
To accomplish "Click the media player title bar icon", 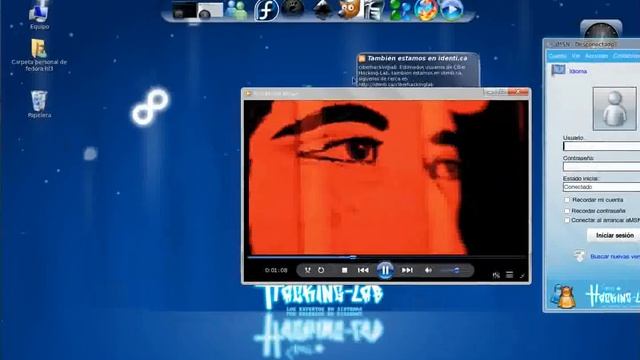I will (248, 93).
